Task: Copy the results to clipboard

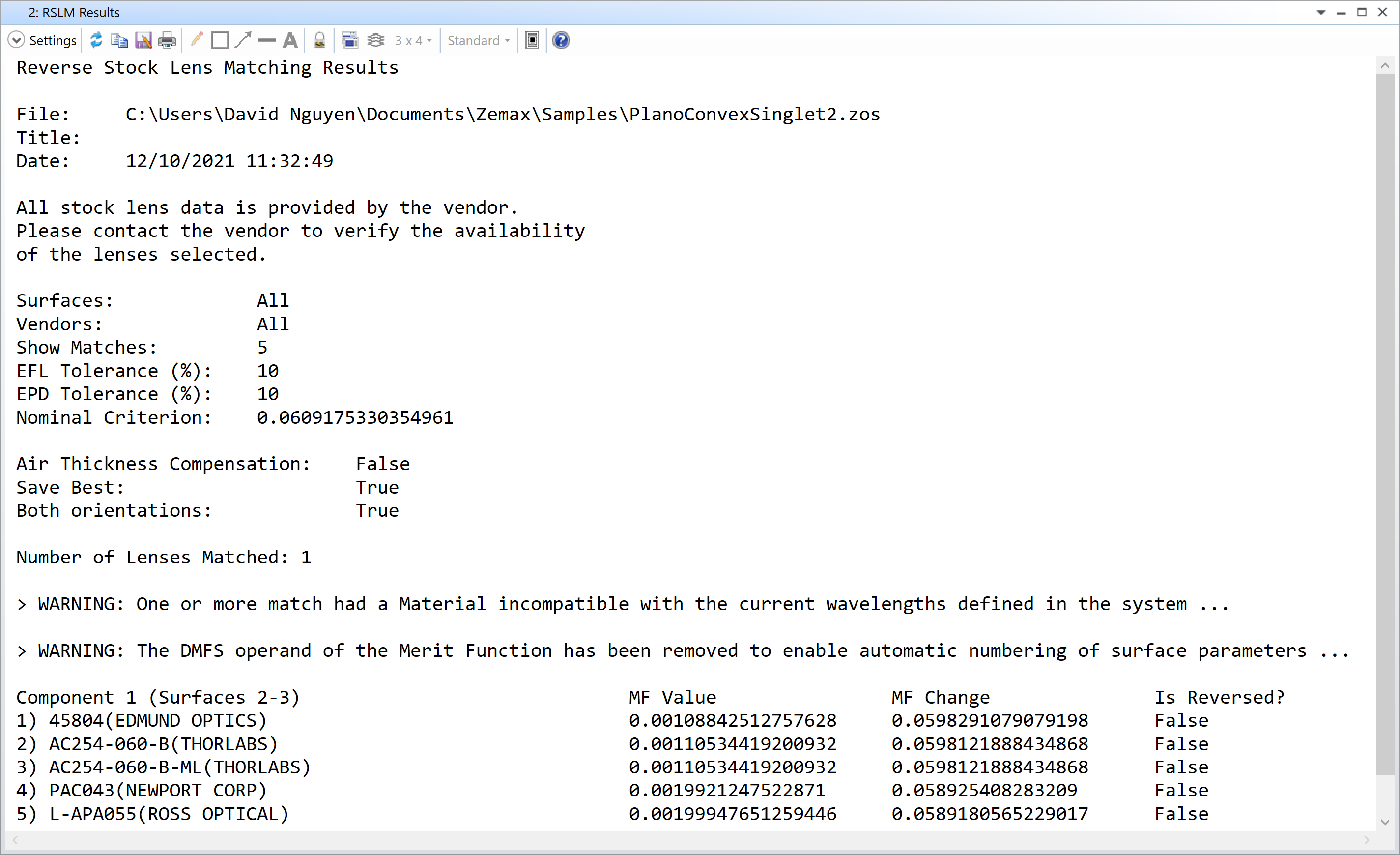Action: (x=119, y=40)
